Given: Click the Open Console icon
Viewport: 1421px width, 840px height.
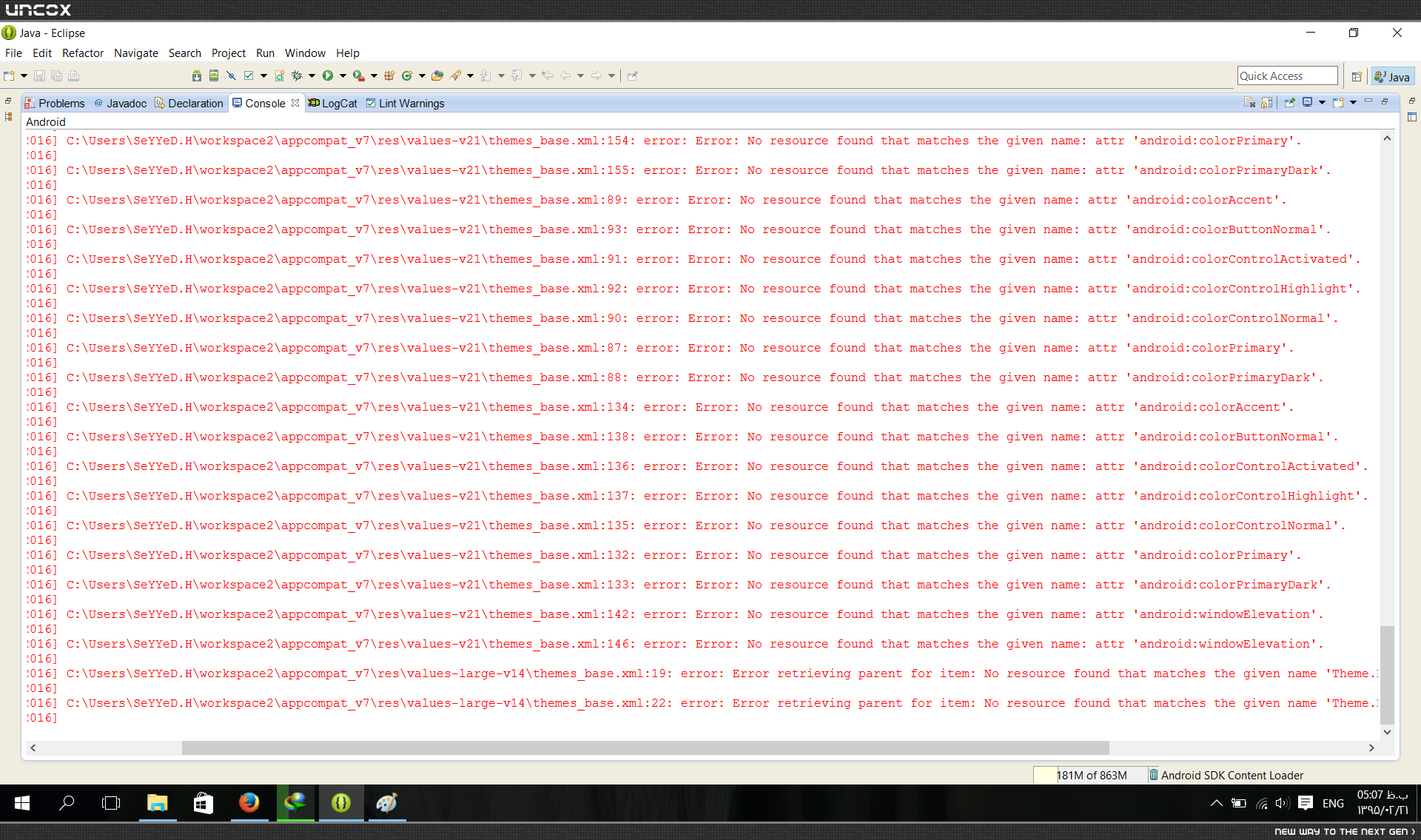Looking at the screenshot, I should click(1338, 103).
